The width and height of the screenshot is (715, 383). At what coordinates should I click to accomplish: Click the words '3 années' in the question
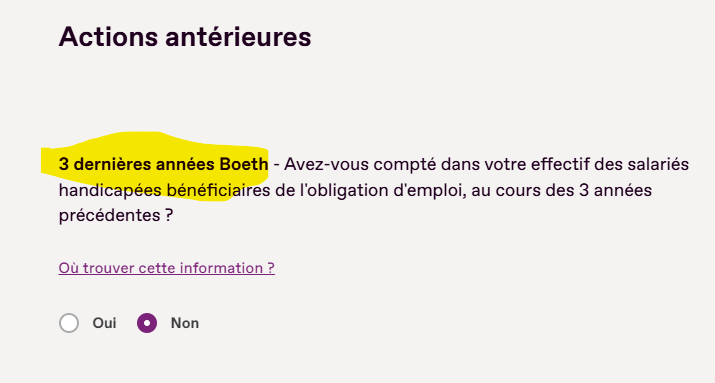tap(616, 190)
